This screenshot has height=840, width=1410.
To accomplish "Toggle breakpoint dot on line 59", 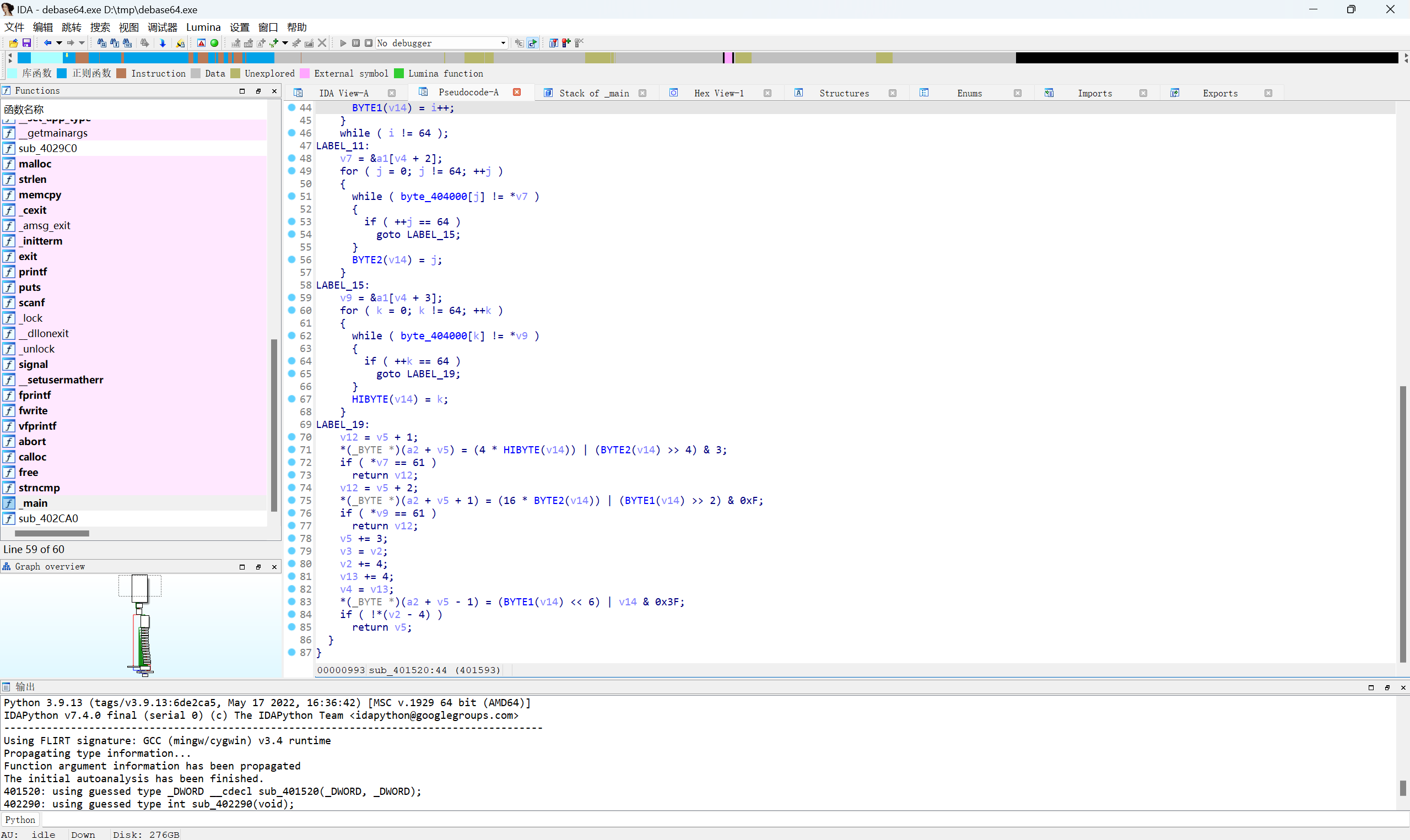I will tap(291, 297).
